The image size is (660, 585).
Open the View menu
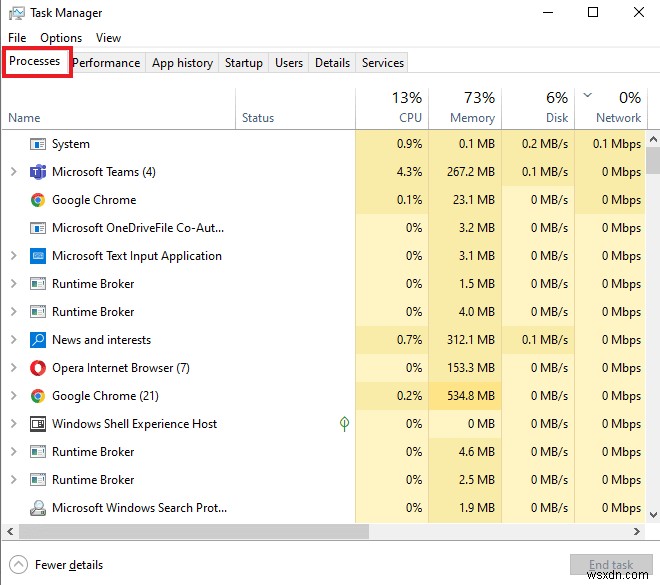[108, 38]
